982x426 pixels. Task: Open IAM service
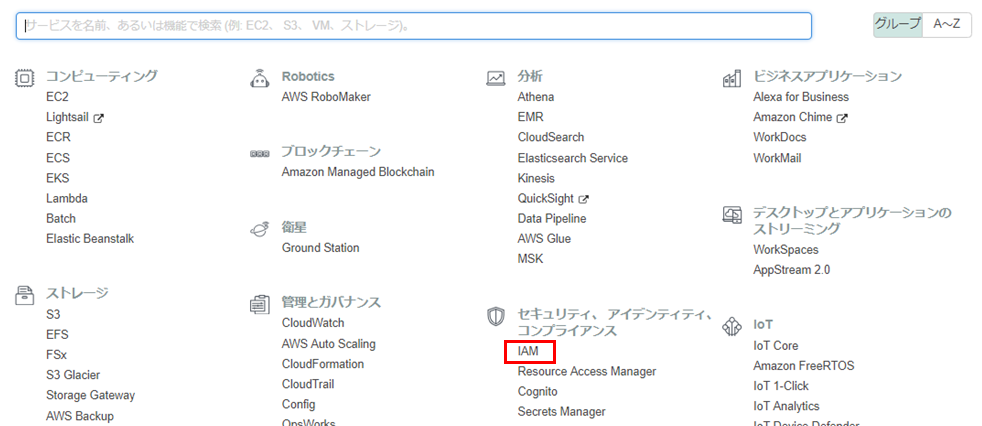tap(528, 351)
